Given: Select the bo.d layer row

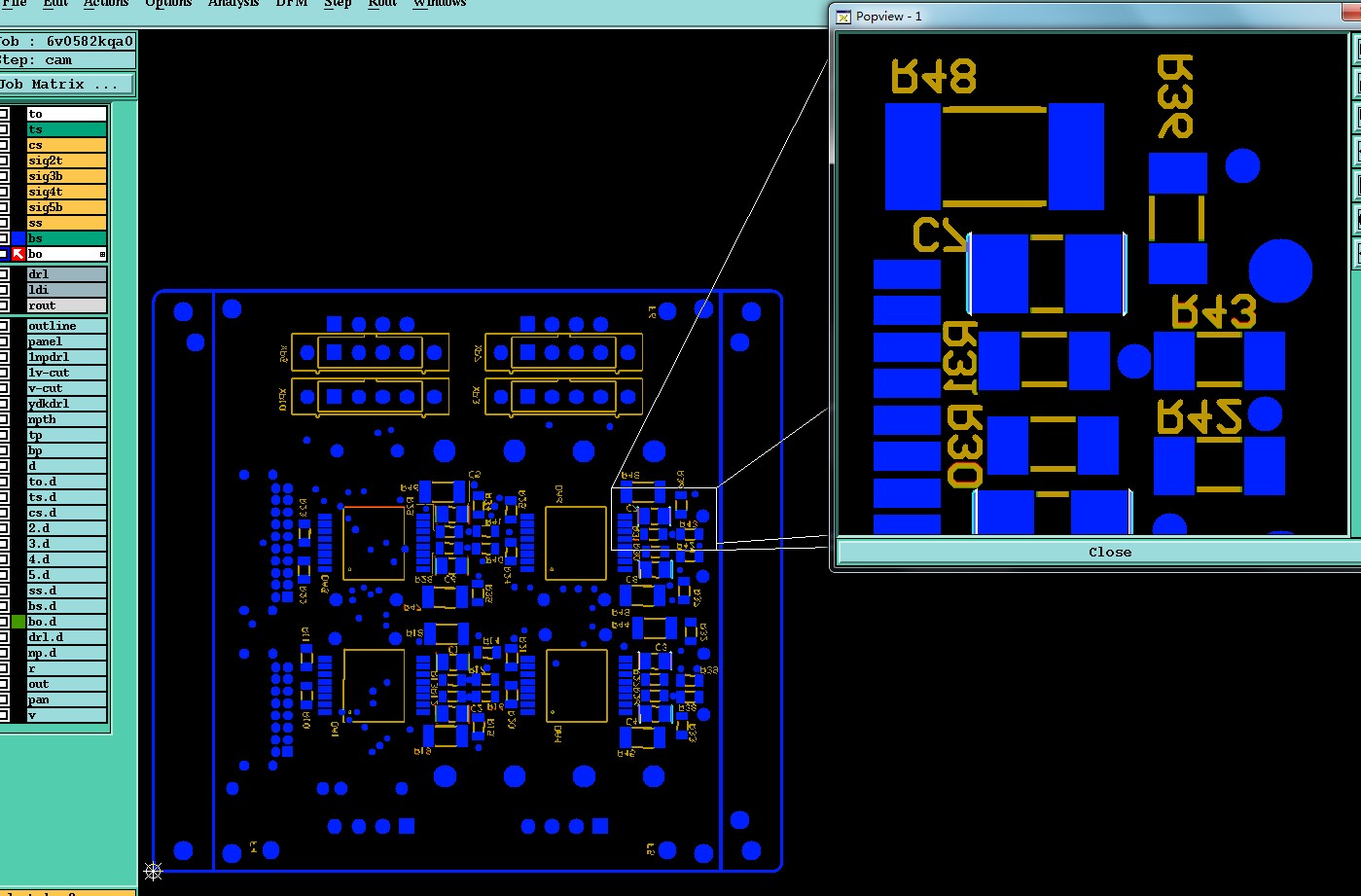Looking at the screenshot, I should coord(66,622).
